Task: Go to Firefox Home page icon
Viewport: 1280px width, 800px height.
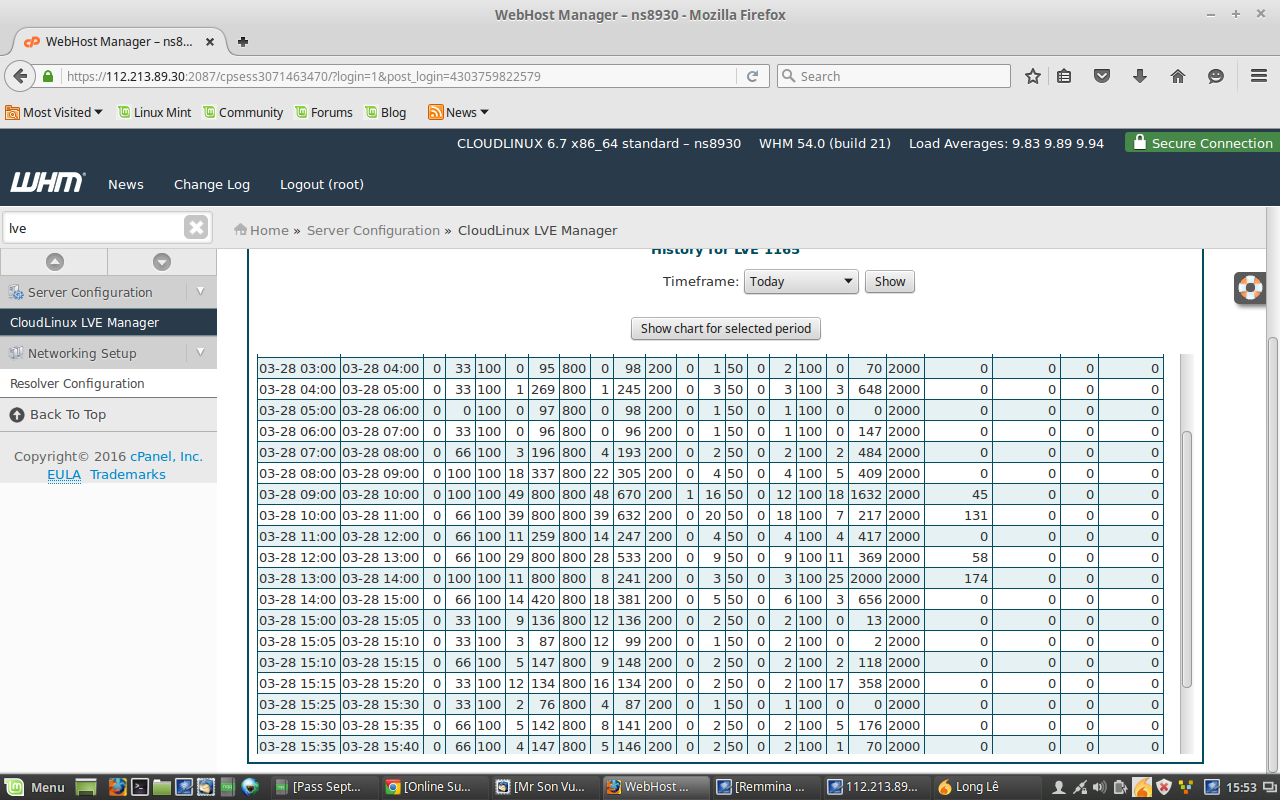Action: pyautogui.click(x=1177, y=76)
